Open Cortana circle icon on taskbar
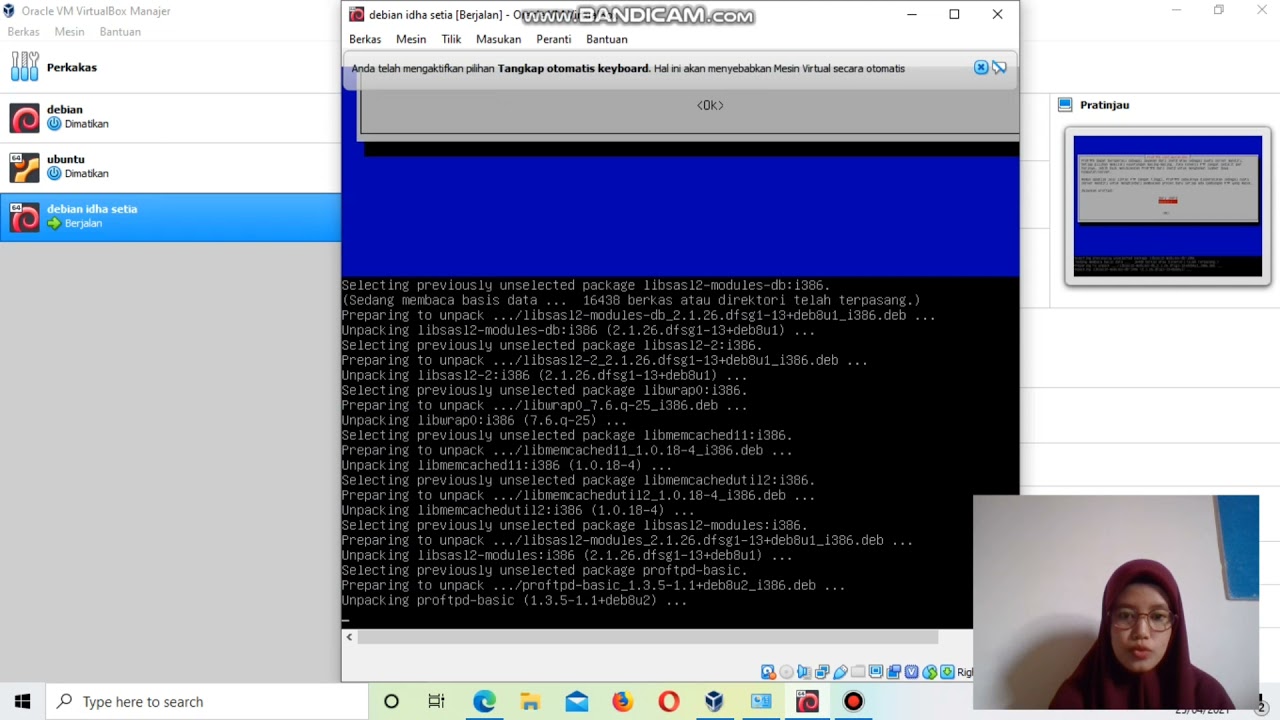This screenshot has width=1280, height=720. pos(391,702)
